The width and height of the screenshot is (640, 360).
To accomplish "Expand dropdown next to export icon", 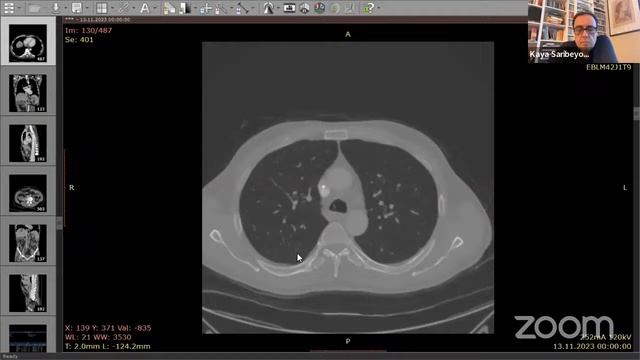I will 87,8.
